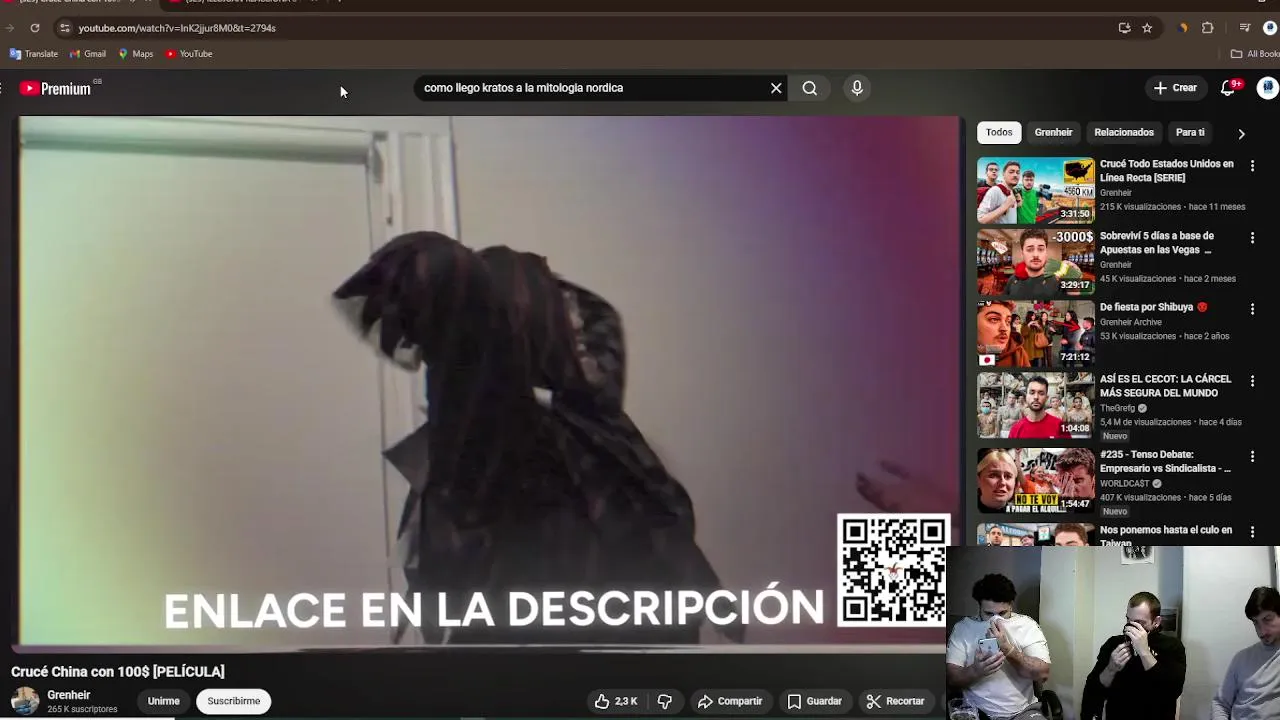Click the Crear button

click(x=1175, y=88)
